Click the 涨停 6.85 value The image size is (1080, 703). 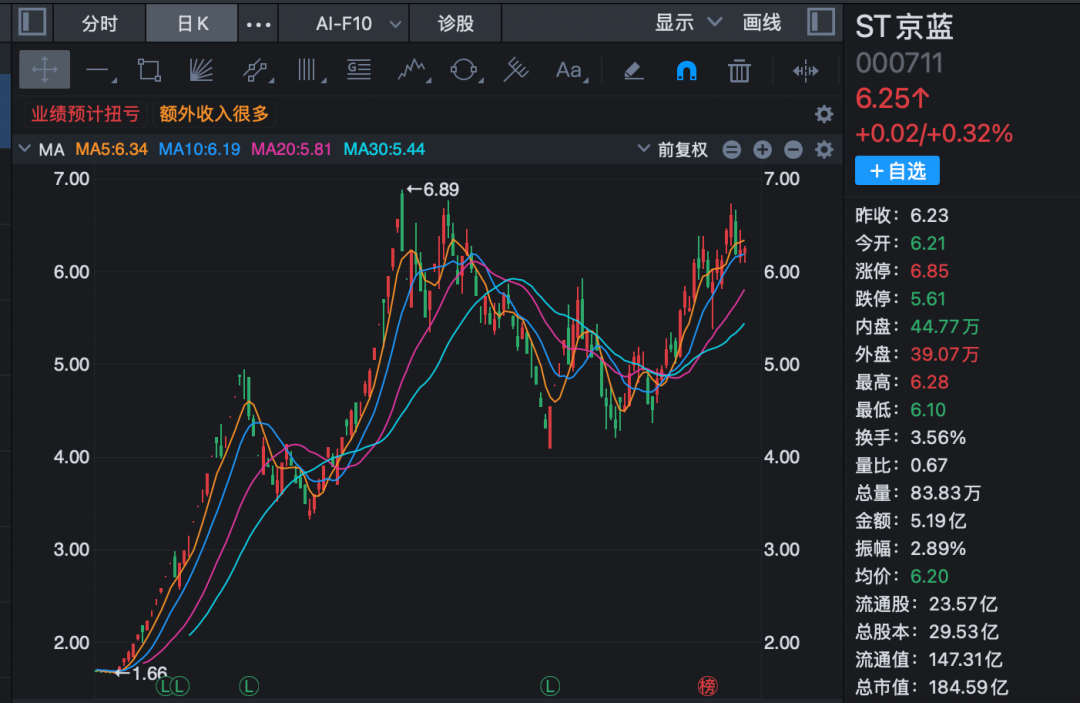[929, 271]
